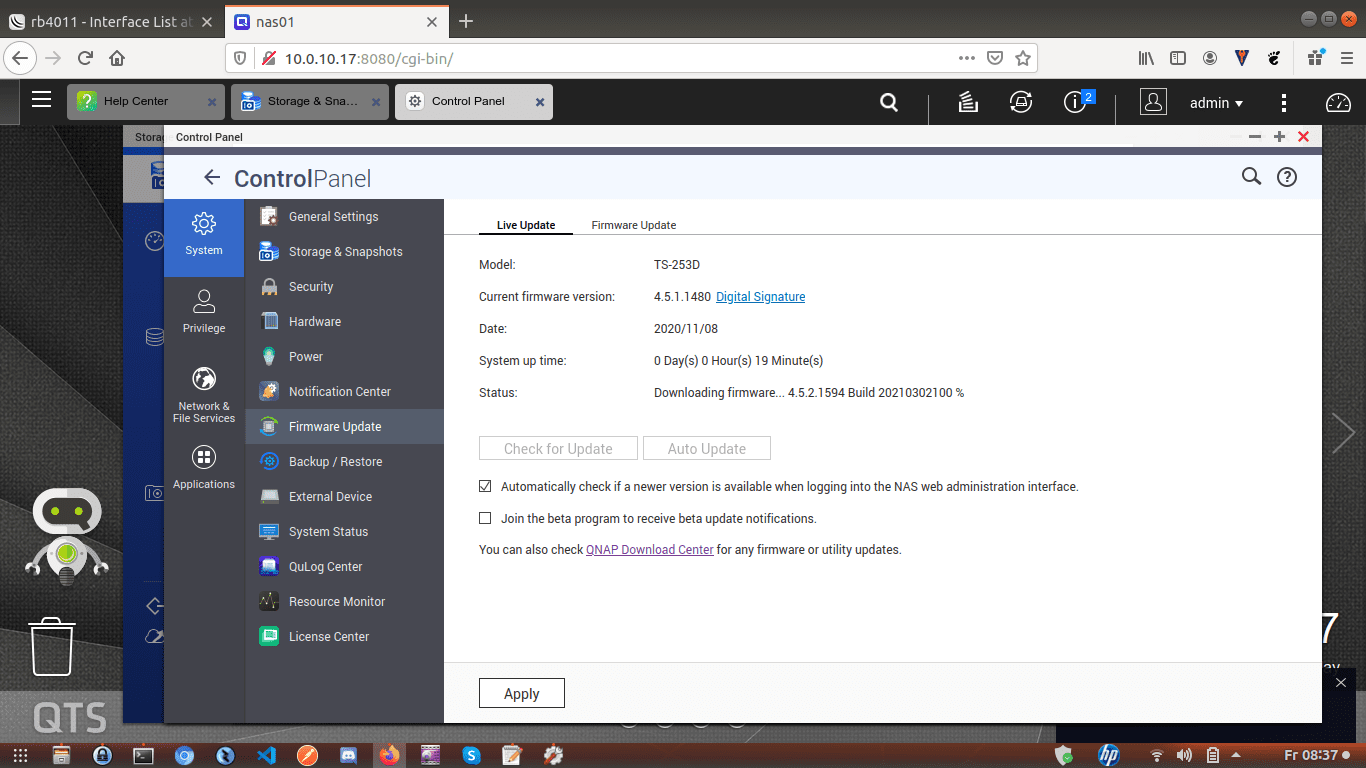Image resolution: width=1366 pixels, height=768 pixels.
Task: Open a new Firefox tab
Action: click(465, 21)
